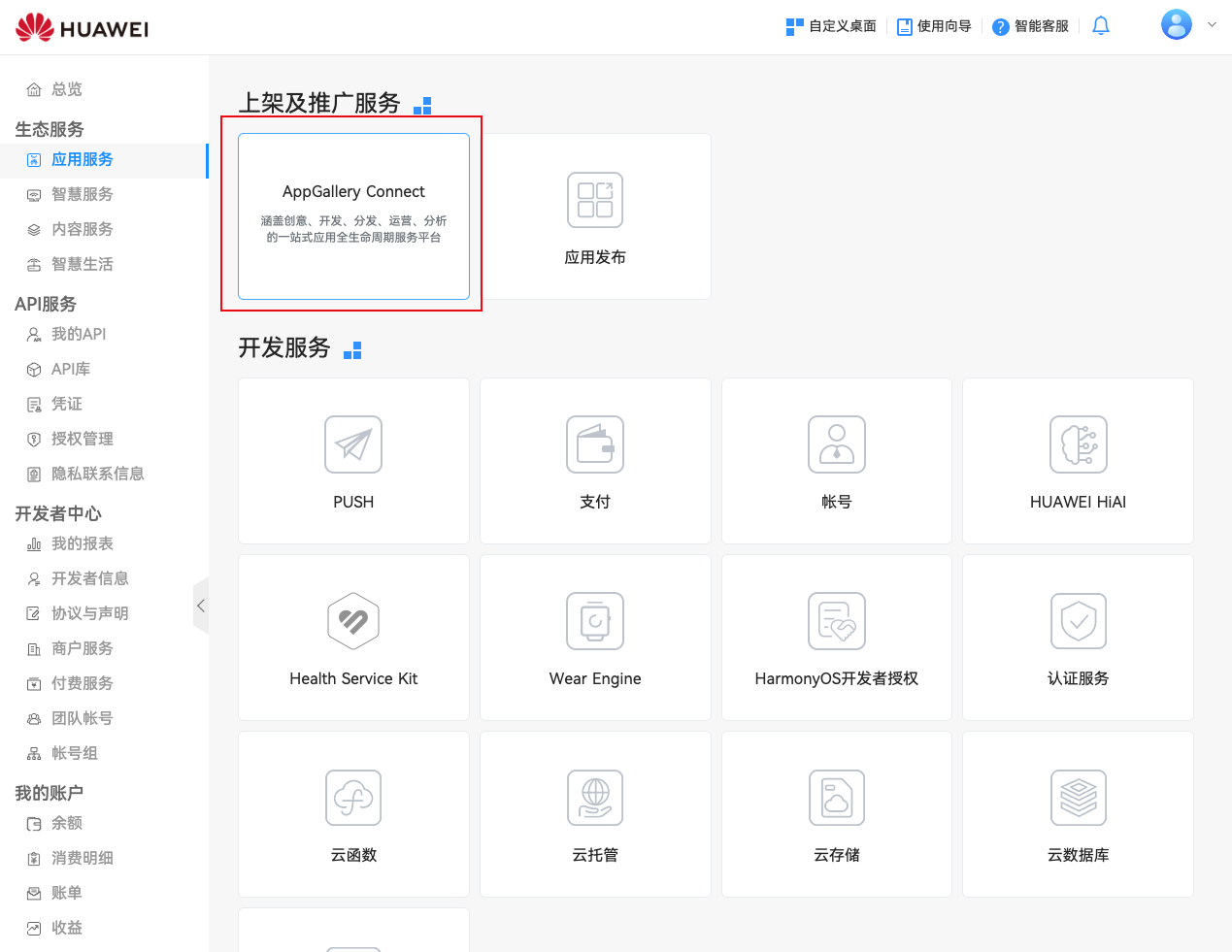The image size is (1232, 952).
Task: Open the 云函数 cloud functions icon
Action: (x=353, y=798)
